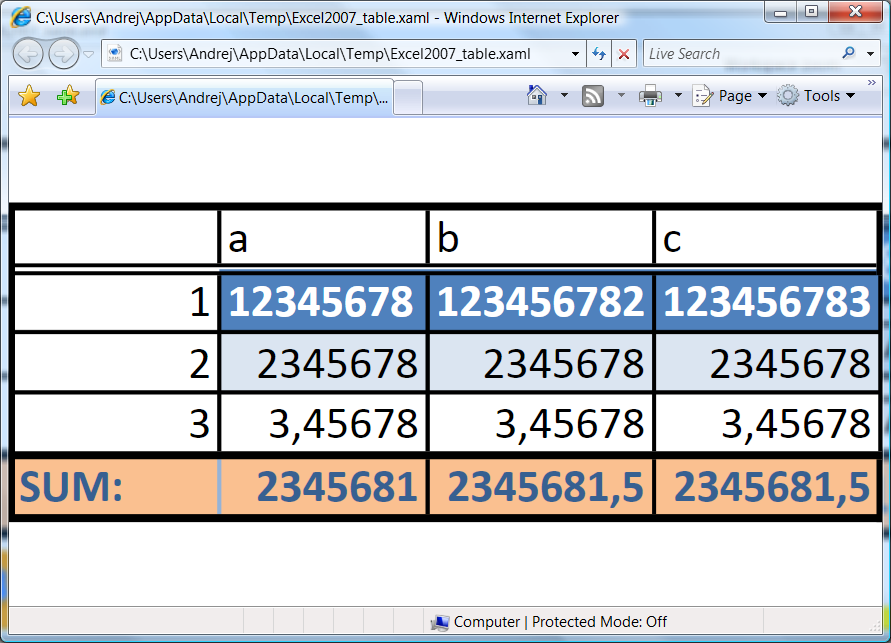
Task: Select cell with value 123456783
Action: point(767,302)
